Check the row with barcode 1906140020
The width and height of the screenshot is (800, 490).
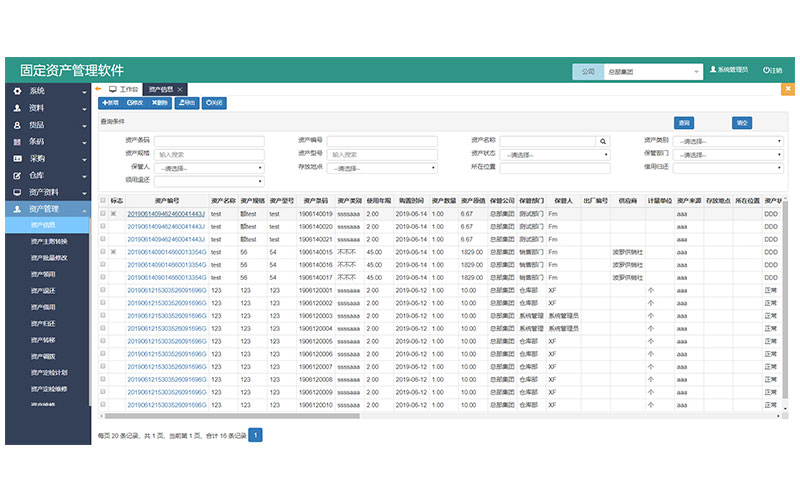click(103, 226)
